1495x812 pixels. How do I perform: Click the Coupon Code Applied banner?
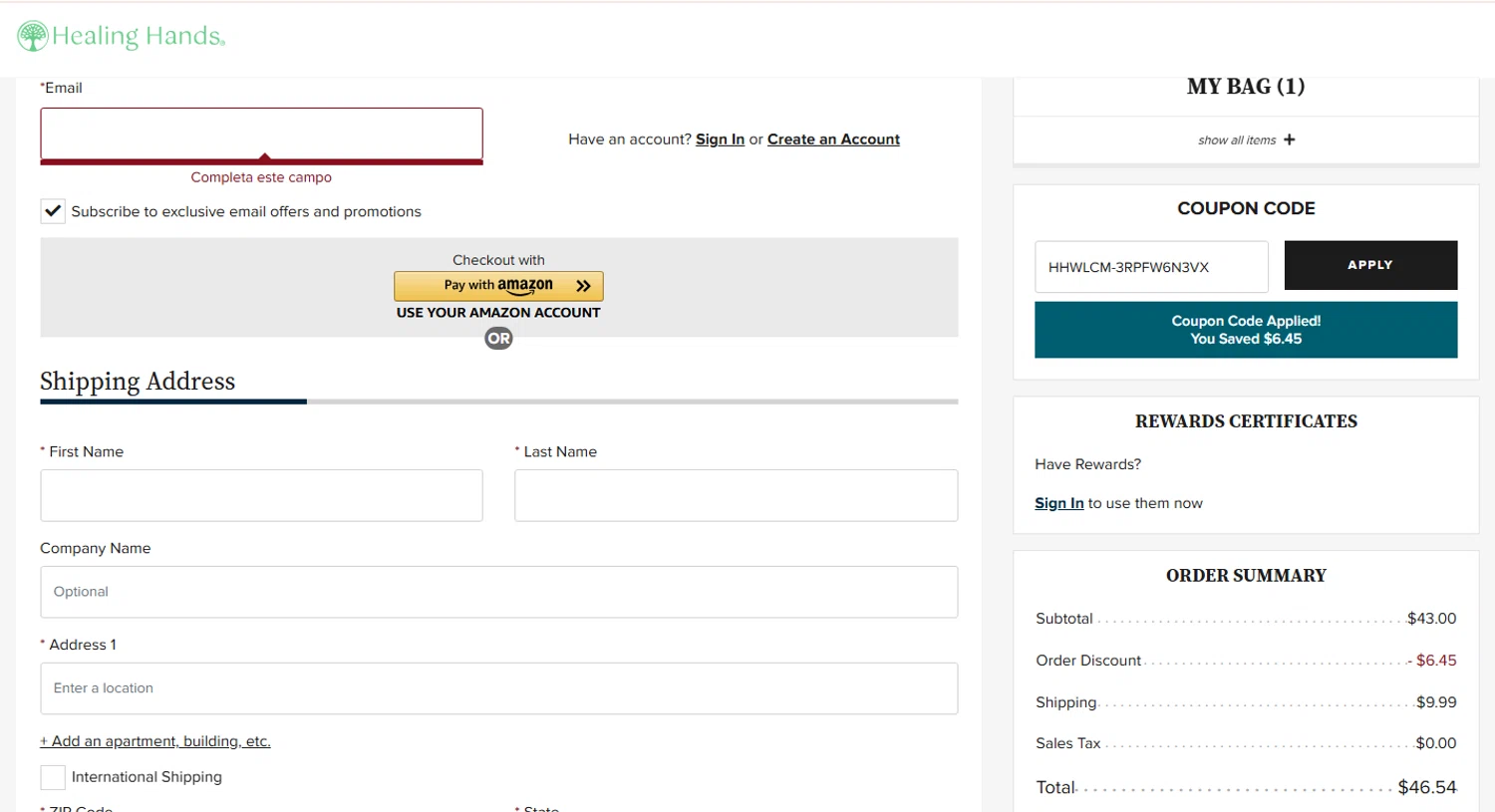pos(1246,330)
